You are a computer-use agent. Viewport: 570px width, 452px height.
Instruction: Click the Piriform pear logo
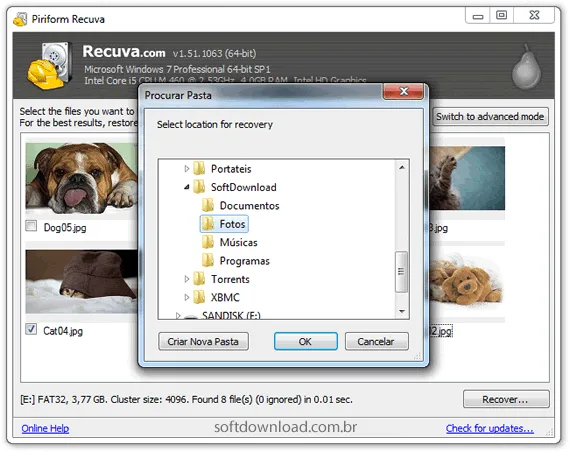(x=526, y=67)
